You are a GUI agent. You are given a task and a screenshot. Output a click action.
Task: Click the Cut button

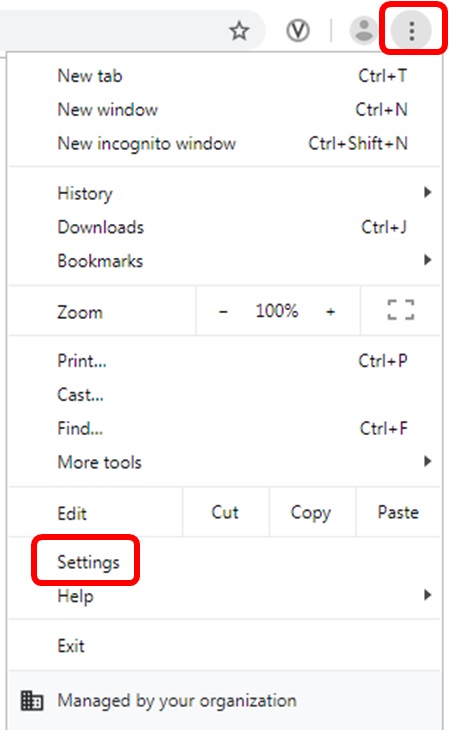click(x=226, y=512)
